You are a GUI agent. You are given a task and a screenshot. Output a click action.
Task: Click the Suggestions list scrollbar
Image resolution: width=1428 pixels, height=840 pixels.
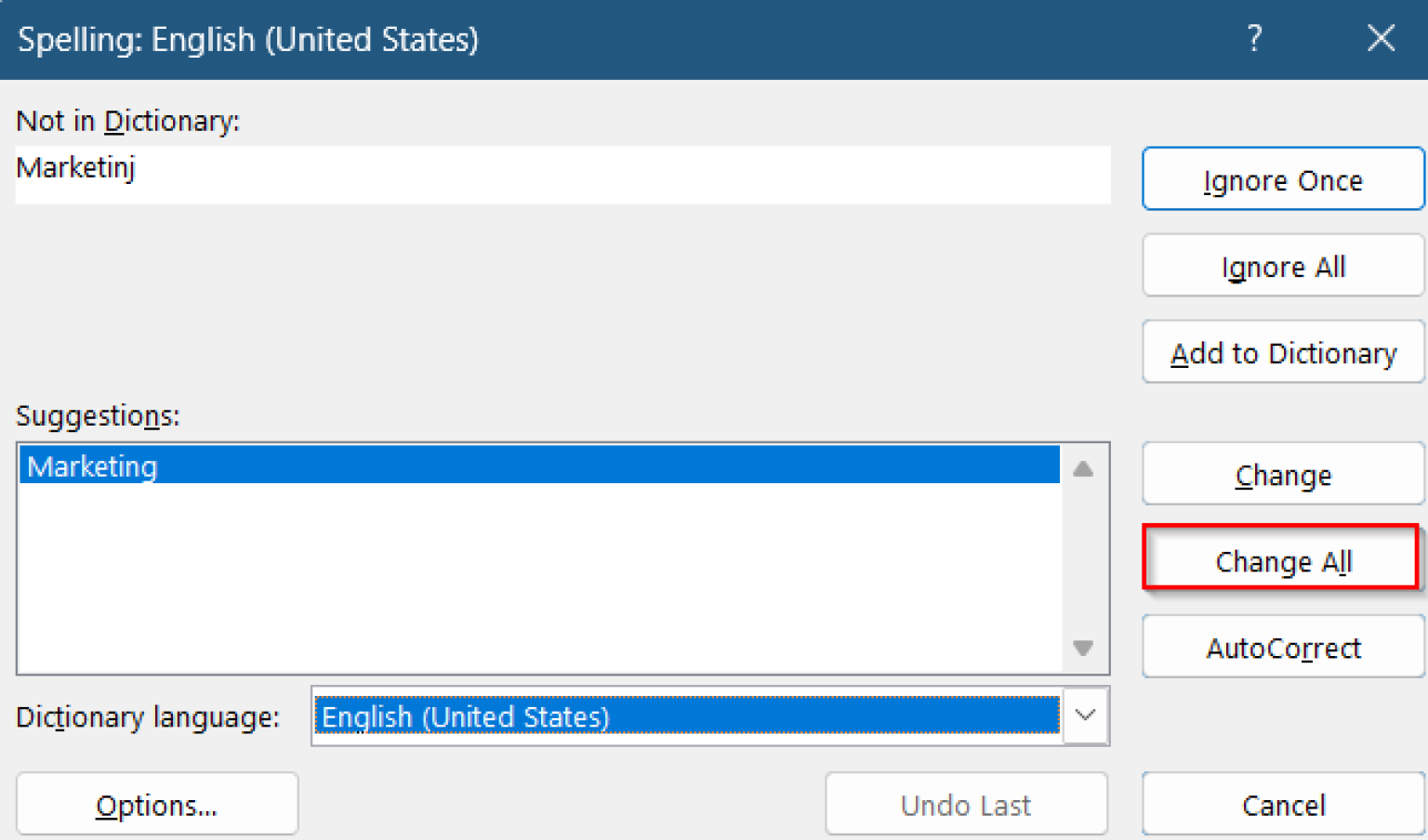point(1082,558)
